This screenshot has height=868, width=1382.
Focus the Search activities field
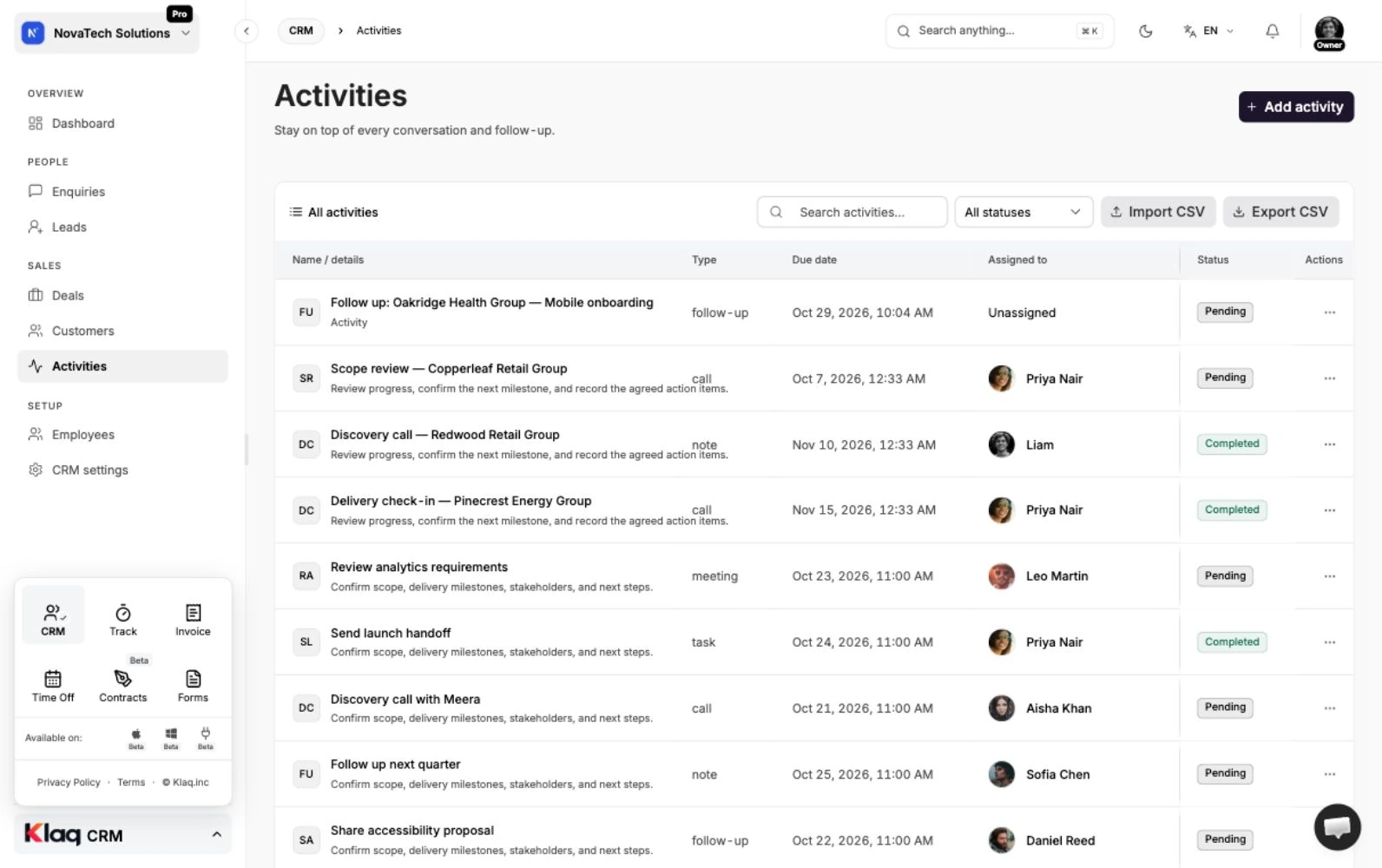click(852, 213)
